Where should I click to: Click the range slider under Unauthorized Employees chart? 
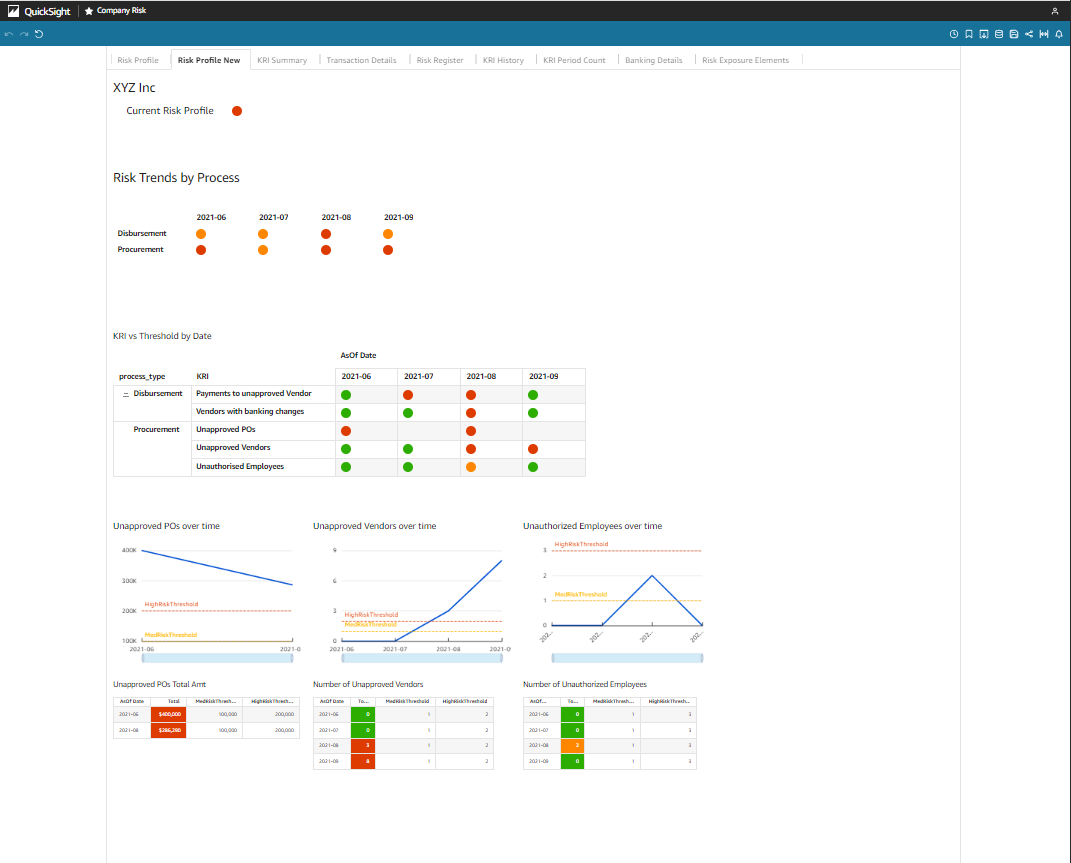[x=627, y=657]
